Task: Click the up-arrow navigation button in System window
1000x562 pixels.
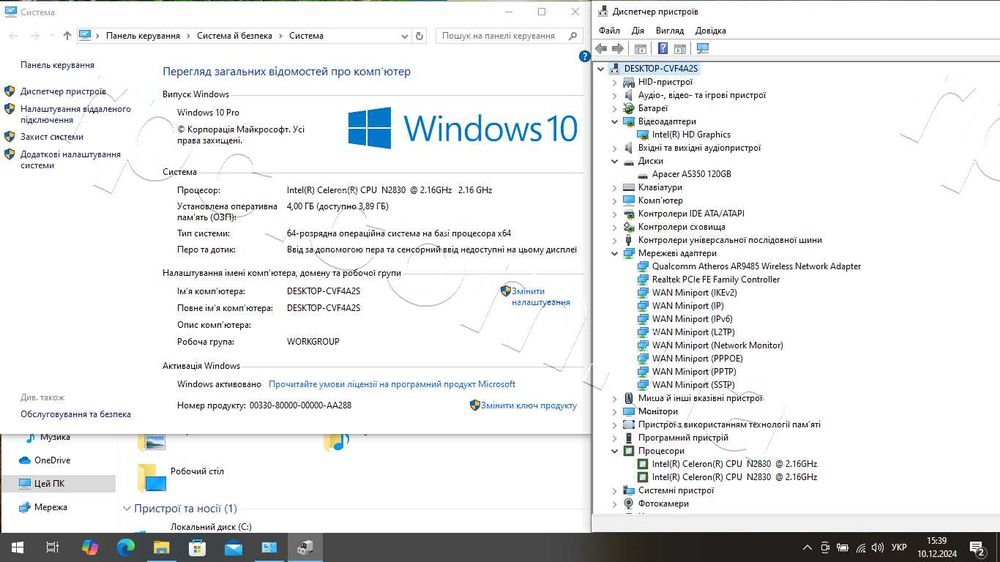Action: tap(67, 36)
